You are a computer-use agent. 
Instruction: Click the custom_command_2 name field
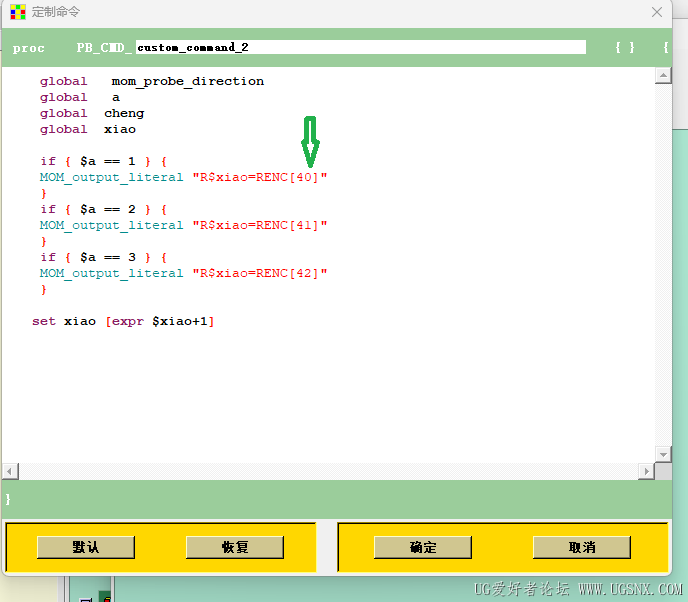[x=361, y=47]
